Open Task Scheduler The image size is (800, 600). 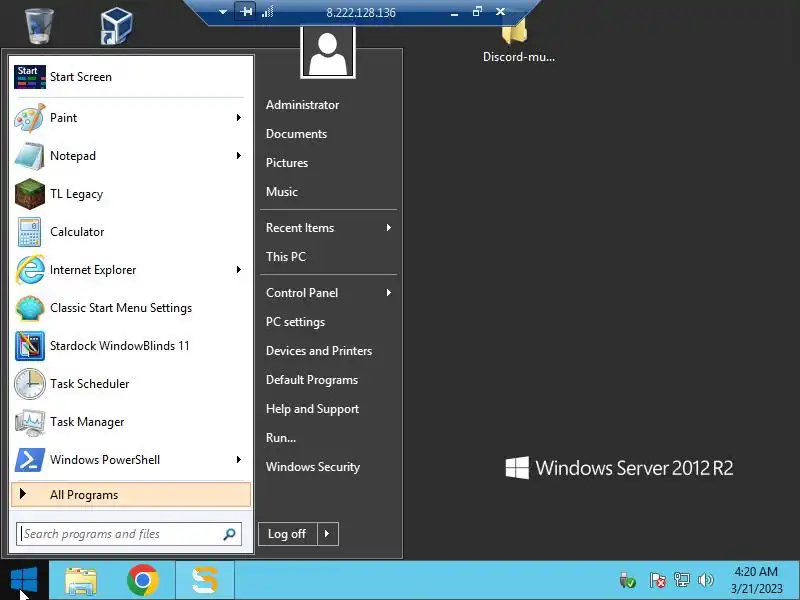(130, 384)
